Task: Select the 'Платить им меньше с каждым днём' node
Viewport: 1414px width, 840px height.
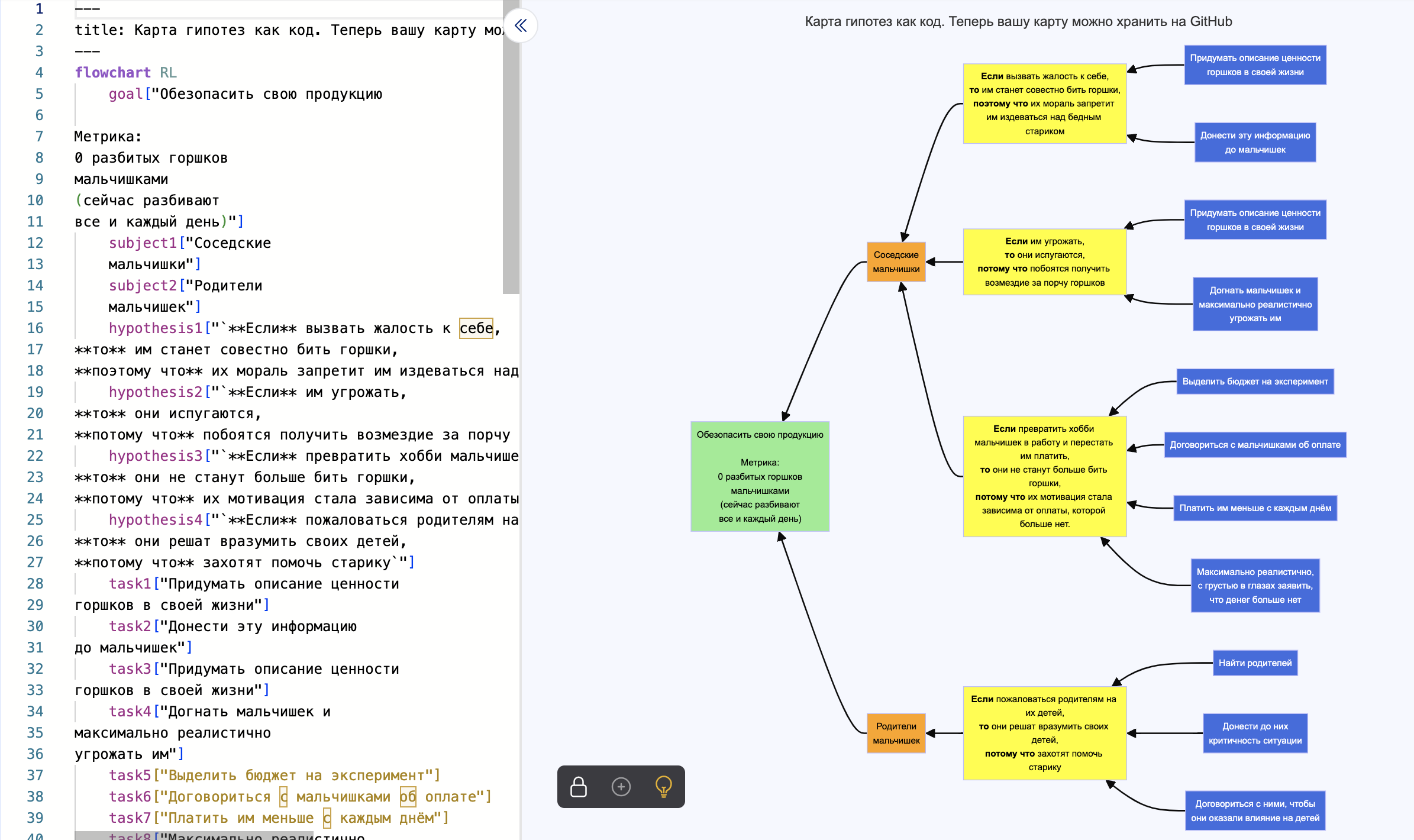Action: click(x=1255, y=508)
